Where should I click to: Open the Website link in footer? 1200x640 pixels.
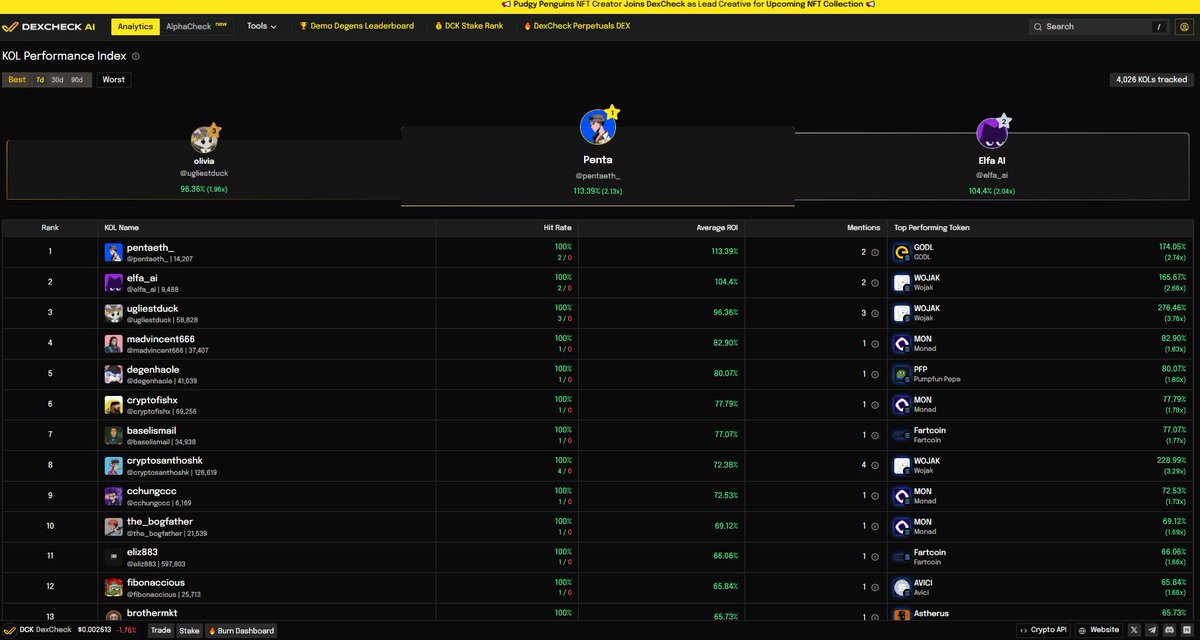pos(1099,630)
